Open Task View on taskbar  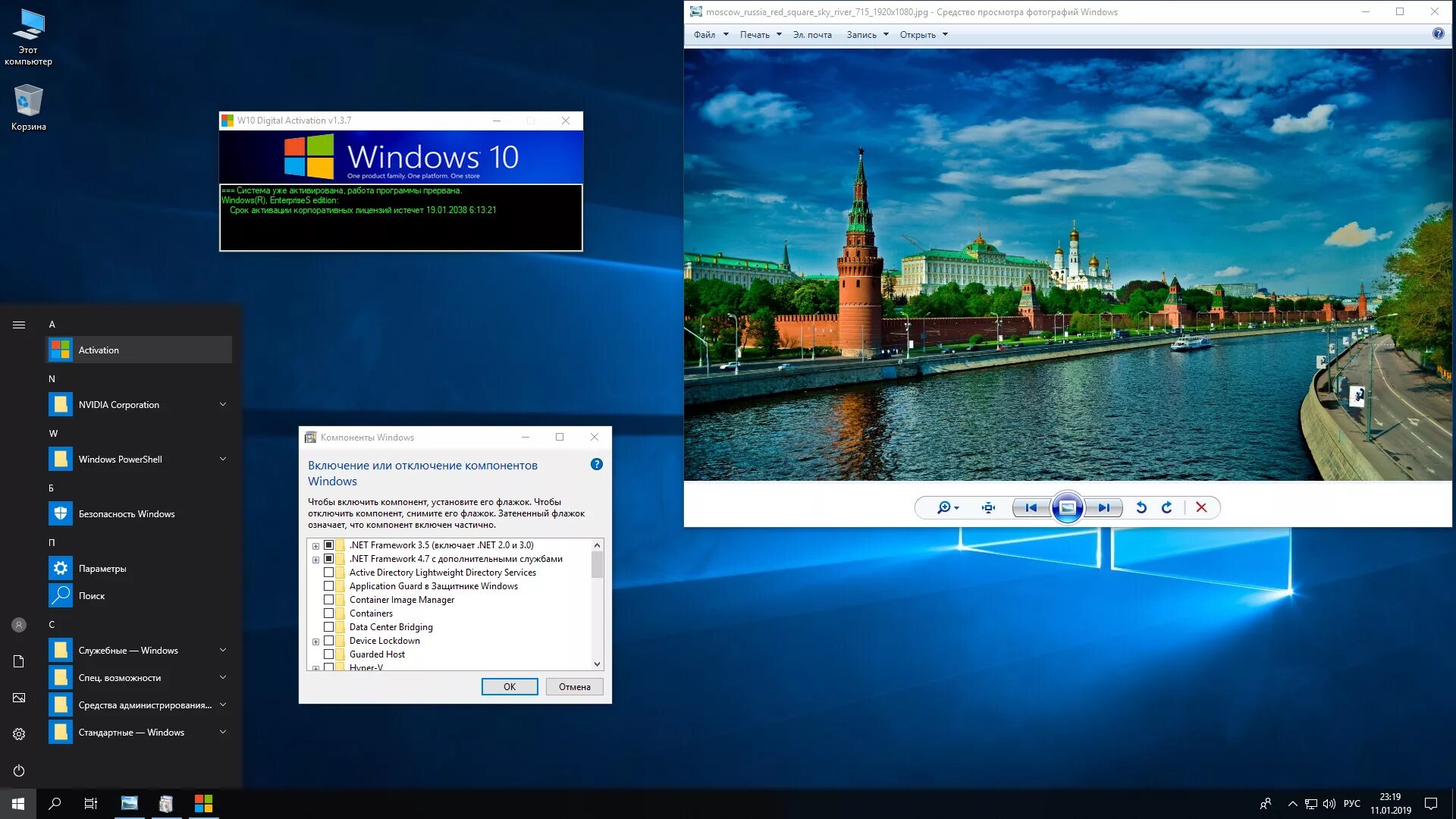tap(91, 804)
